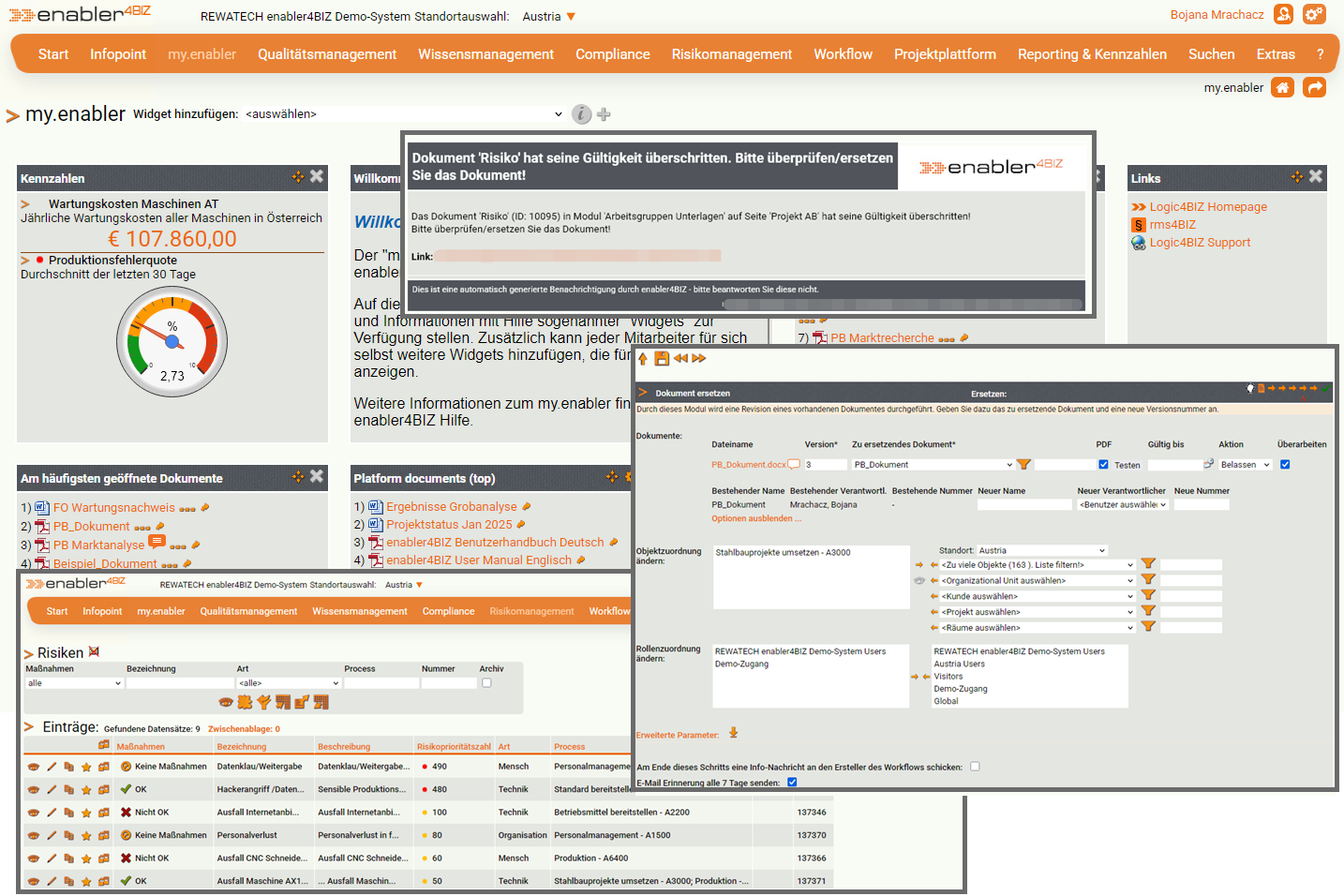Click the double right arrow icon beside save
Image resolution: width=1344 pixels, height=896 pixels.
(x=699, y=358)
